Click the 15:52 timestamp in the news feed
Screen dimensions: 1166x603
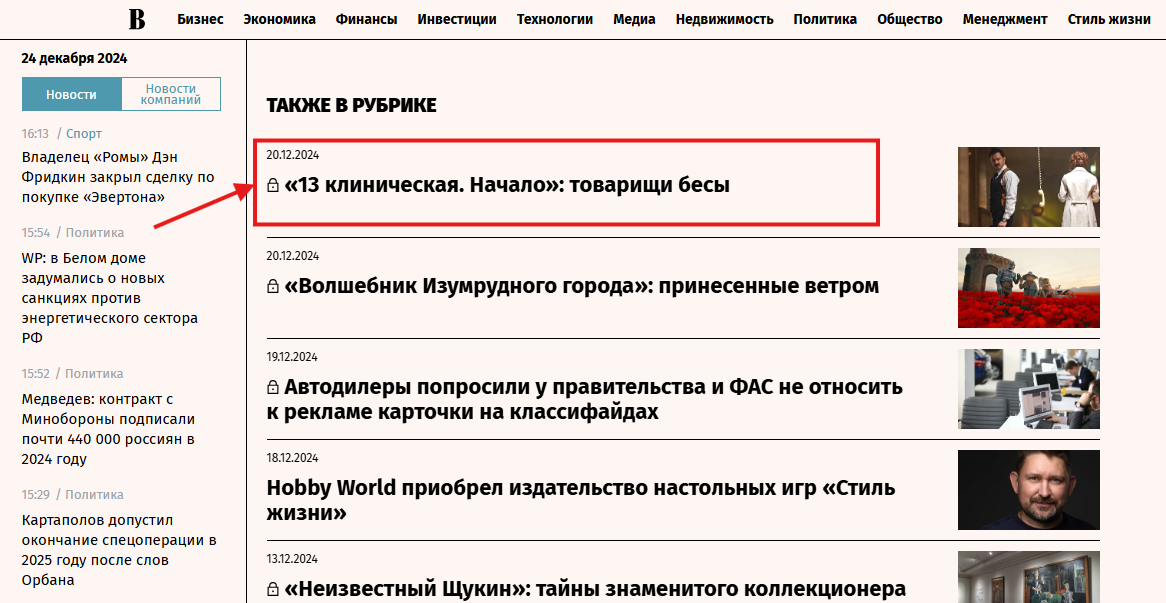coord(36,374)
